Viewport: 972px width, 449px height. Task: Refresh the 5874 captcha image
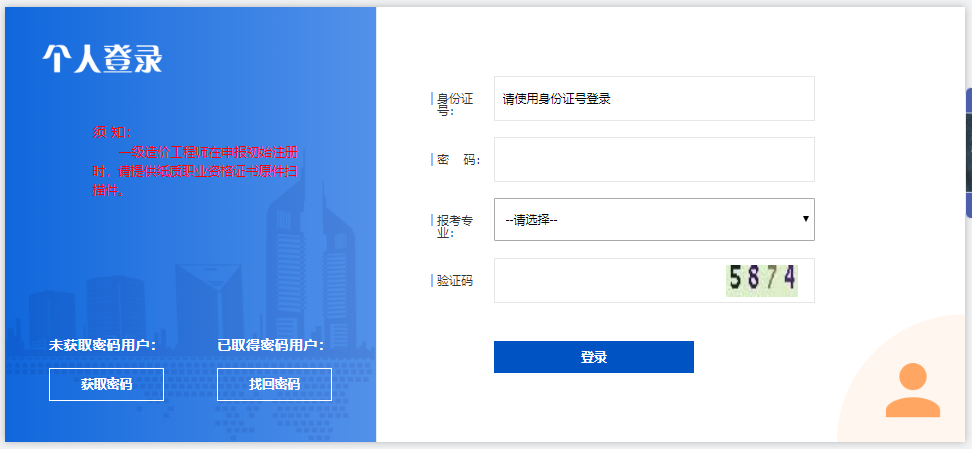762,279
